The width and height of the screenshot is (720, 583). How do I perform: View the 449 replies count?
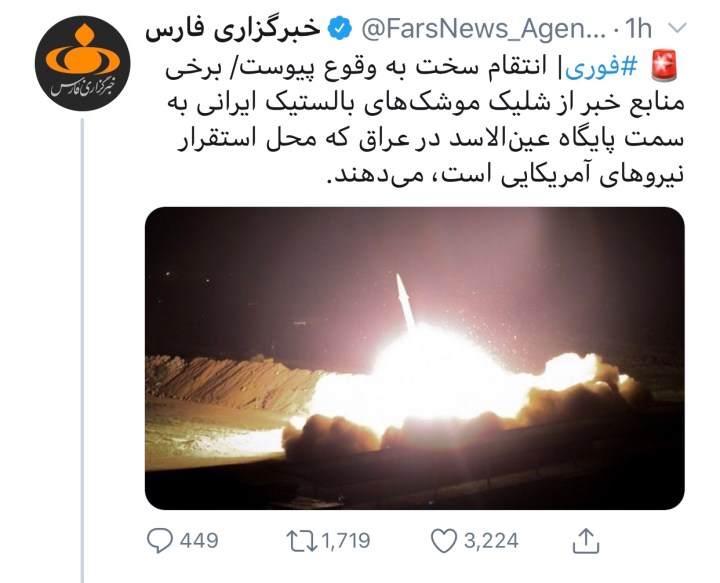pos(199,541)
